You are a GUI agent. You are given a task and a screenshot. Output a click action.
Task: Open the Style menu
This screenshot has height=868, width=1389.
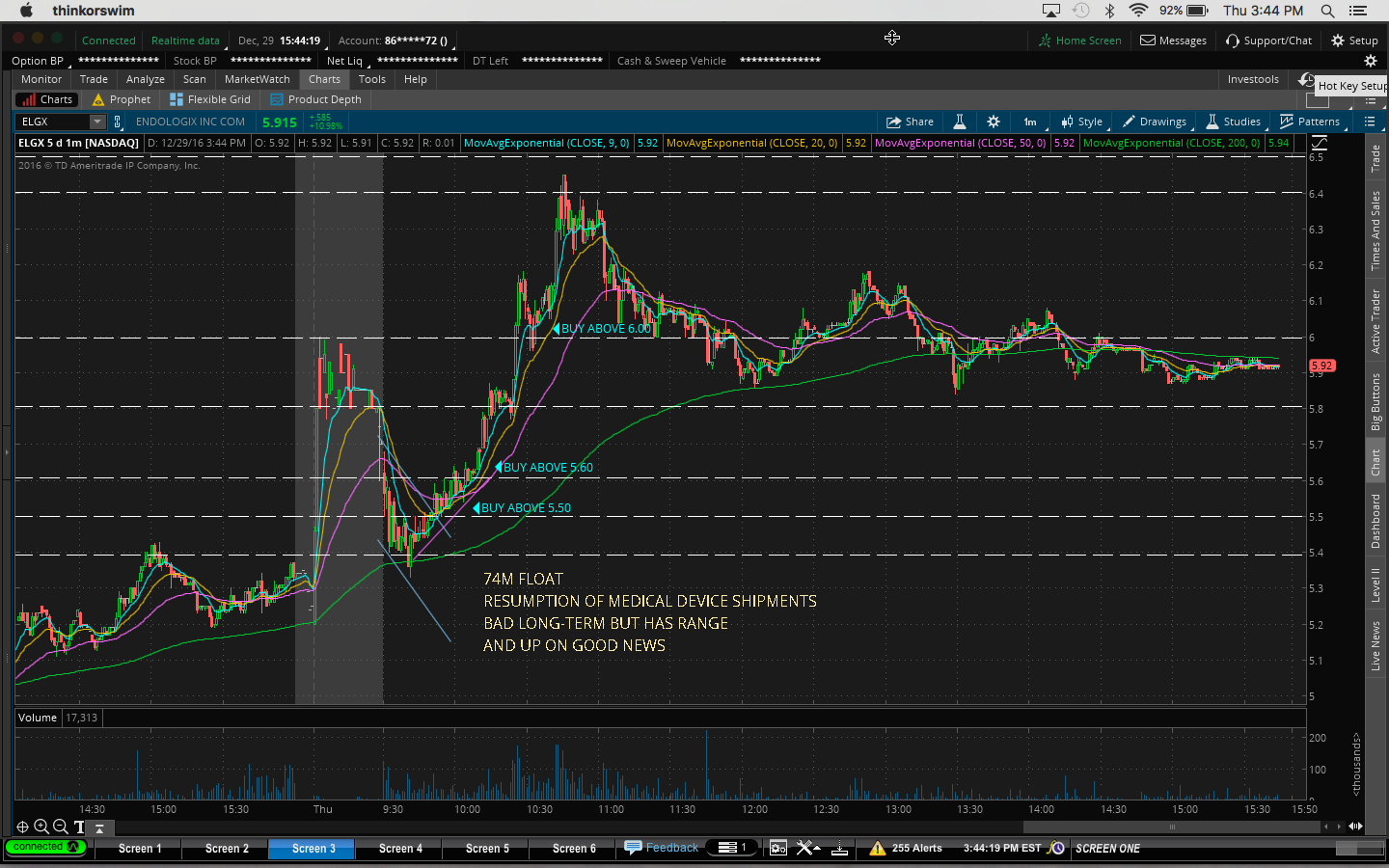pyautogui.click(x=1081, y=122)
